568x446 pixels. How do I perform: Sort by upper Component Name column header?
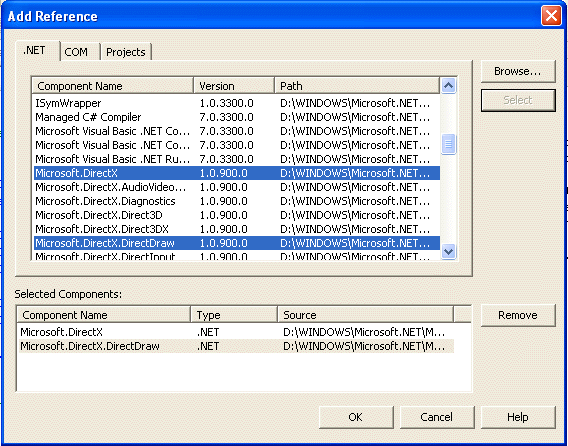coord(113,86)
